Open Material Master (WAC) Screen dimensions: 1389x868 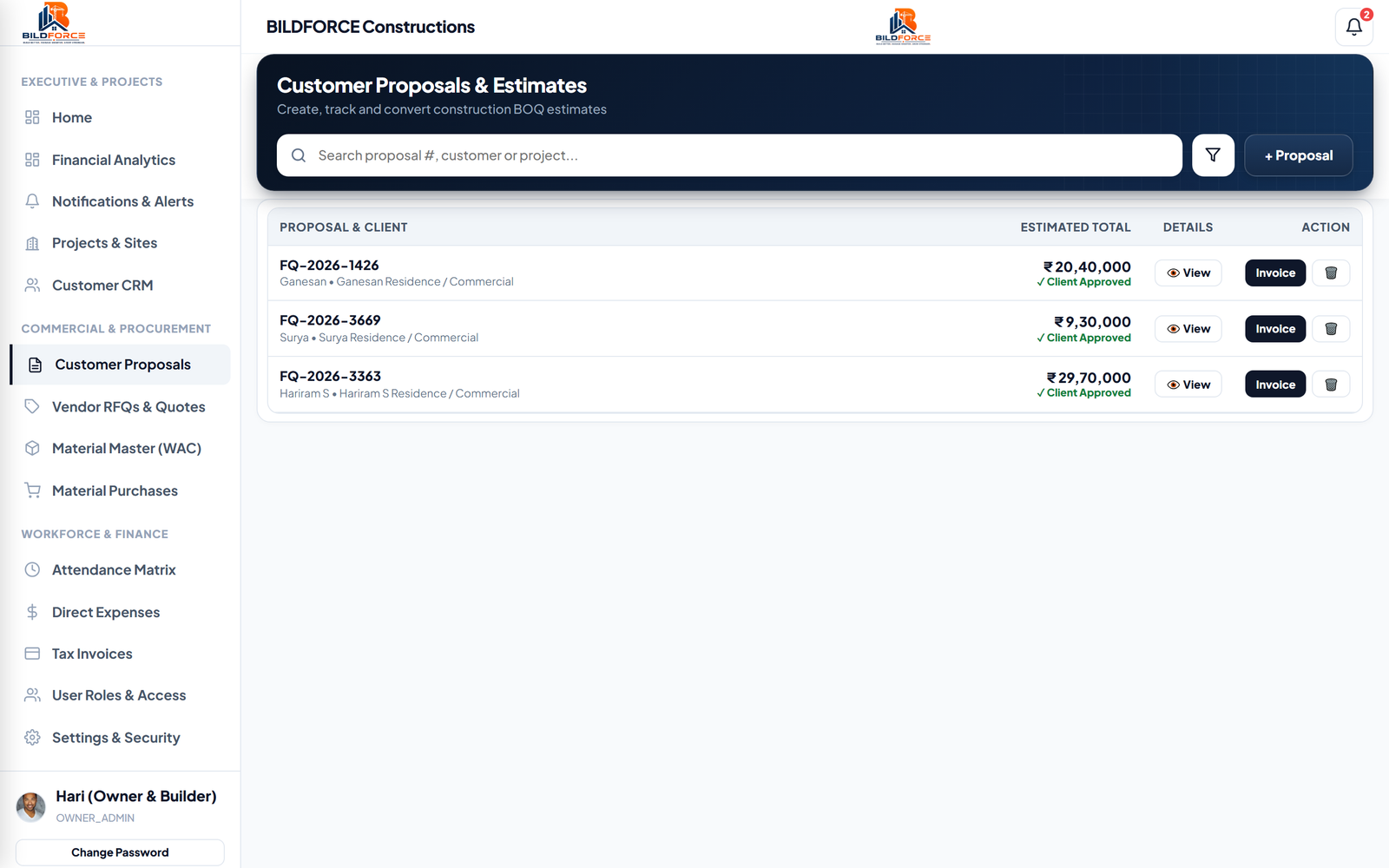[x=120, y=449]
